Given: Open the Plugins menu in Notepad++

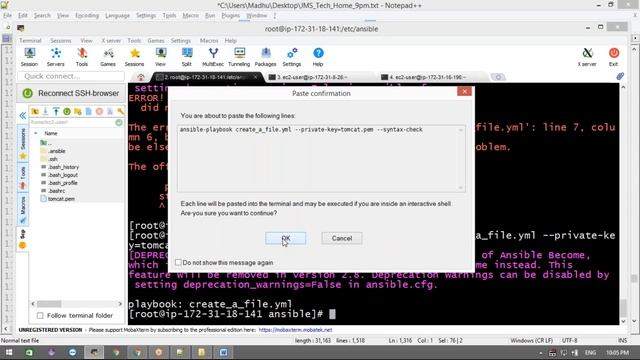Looking at the screenshot, I should point(231,16).
